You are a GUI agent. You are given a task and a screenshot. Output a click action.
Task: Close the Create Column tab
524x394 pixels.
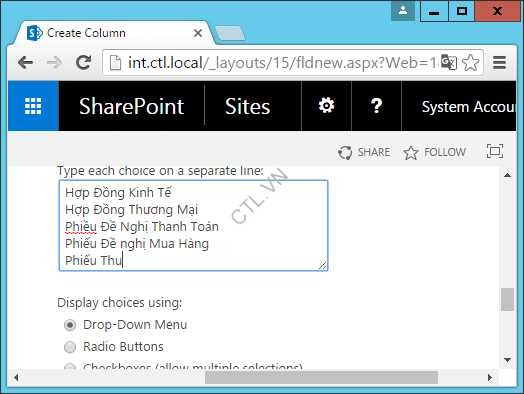(x=198, y=33)
